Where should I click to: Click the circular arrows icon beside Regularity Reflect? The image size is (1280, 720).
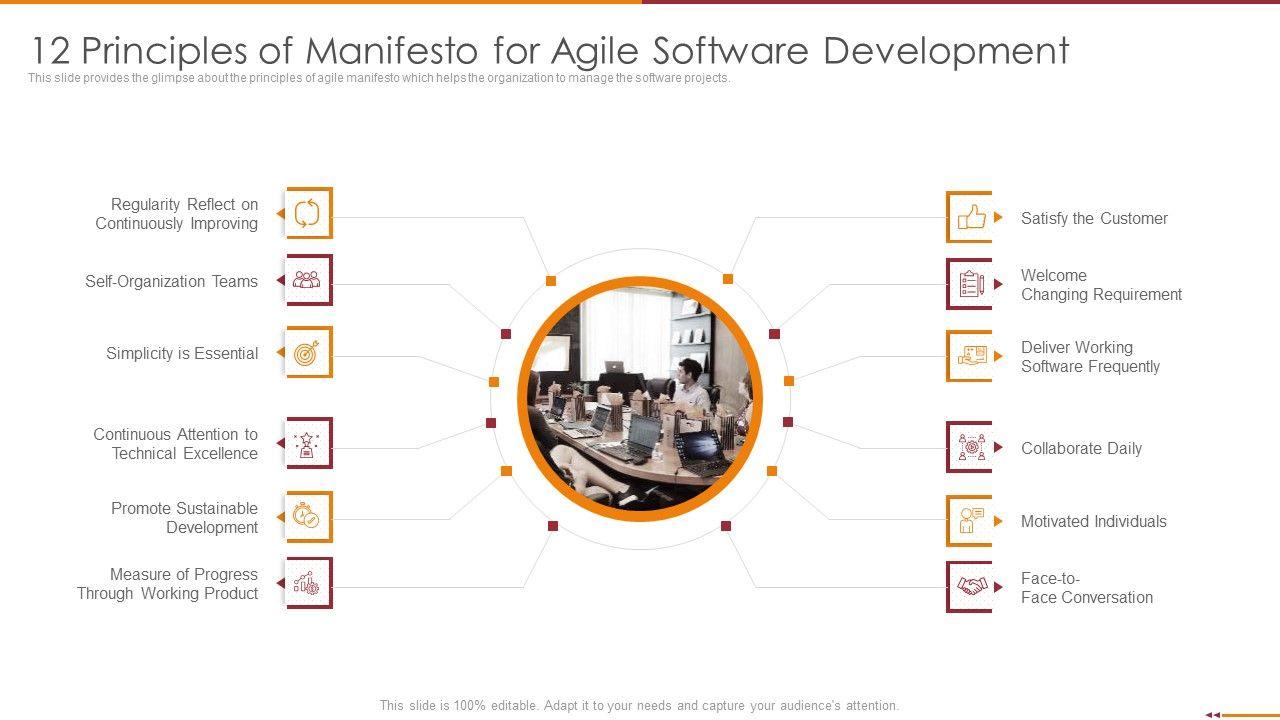click(308, 213)
